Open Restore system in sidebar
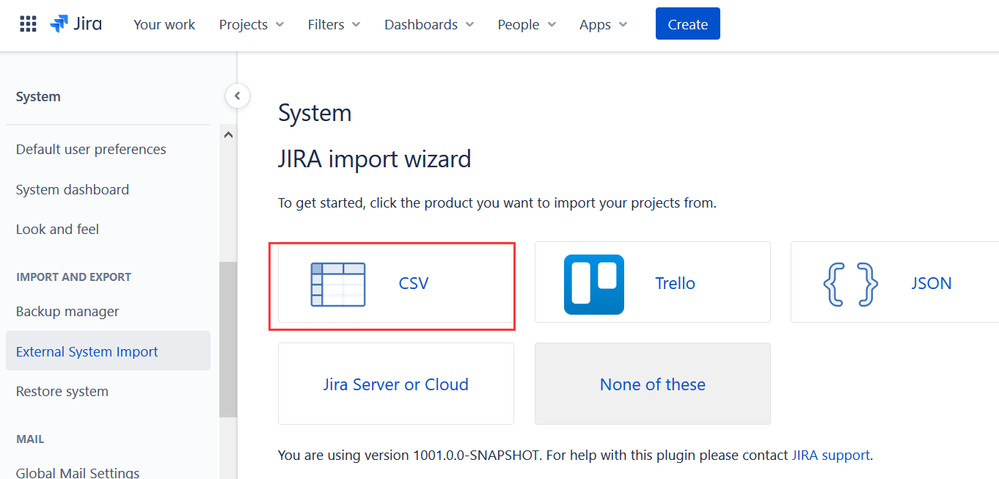Image resolution: width=999 pixels, height=479 pixels. coord(62,391)
